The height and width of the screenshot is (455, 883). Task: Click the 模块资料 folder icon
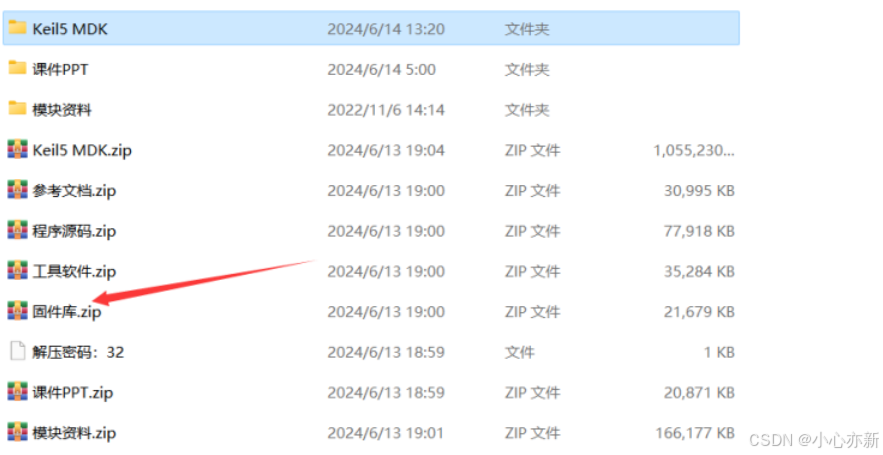tap(17, 108)
